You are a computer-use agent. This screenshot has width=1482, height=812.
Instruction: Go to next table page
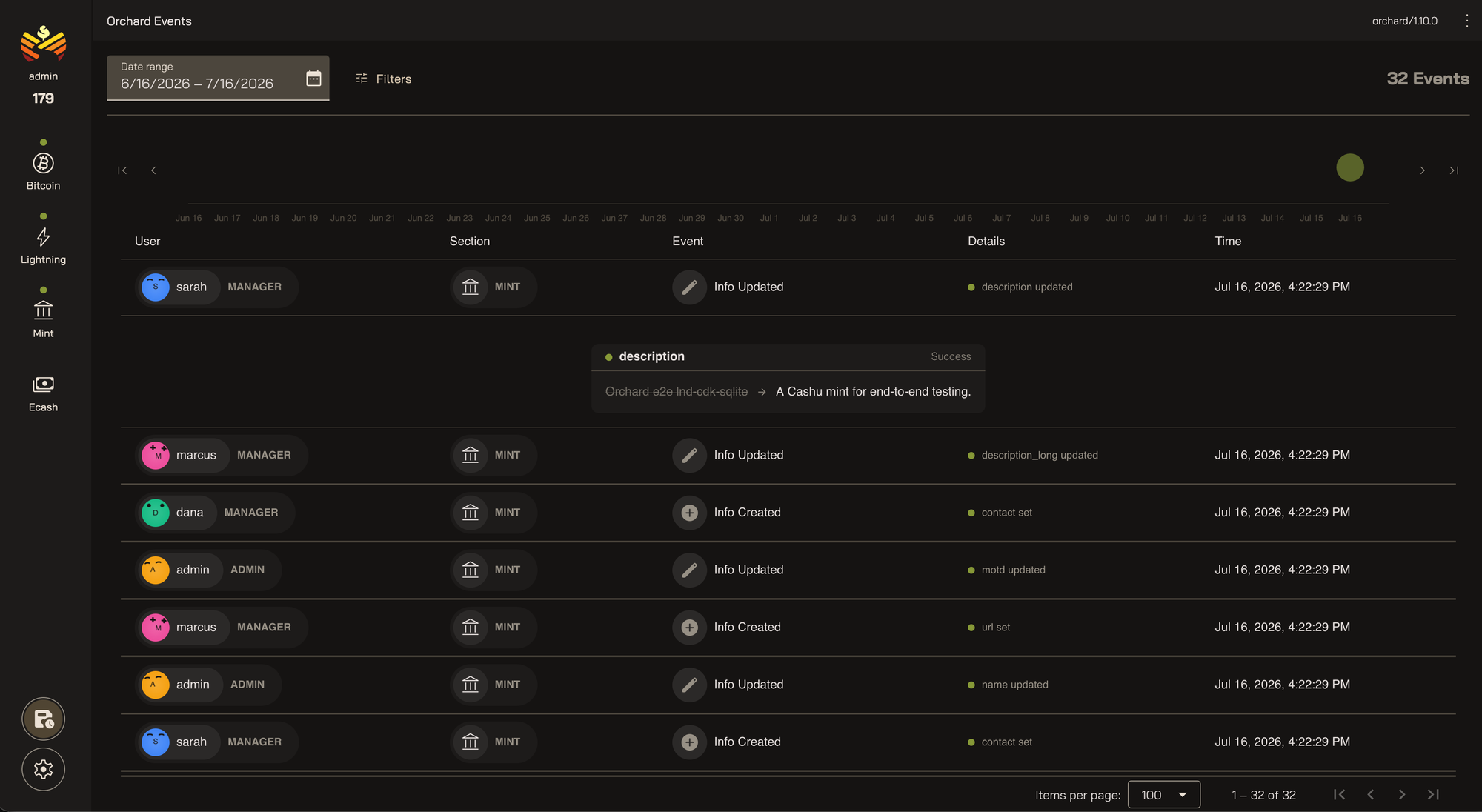point(1401,795)
